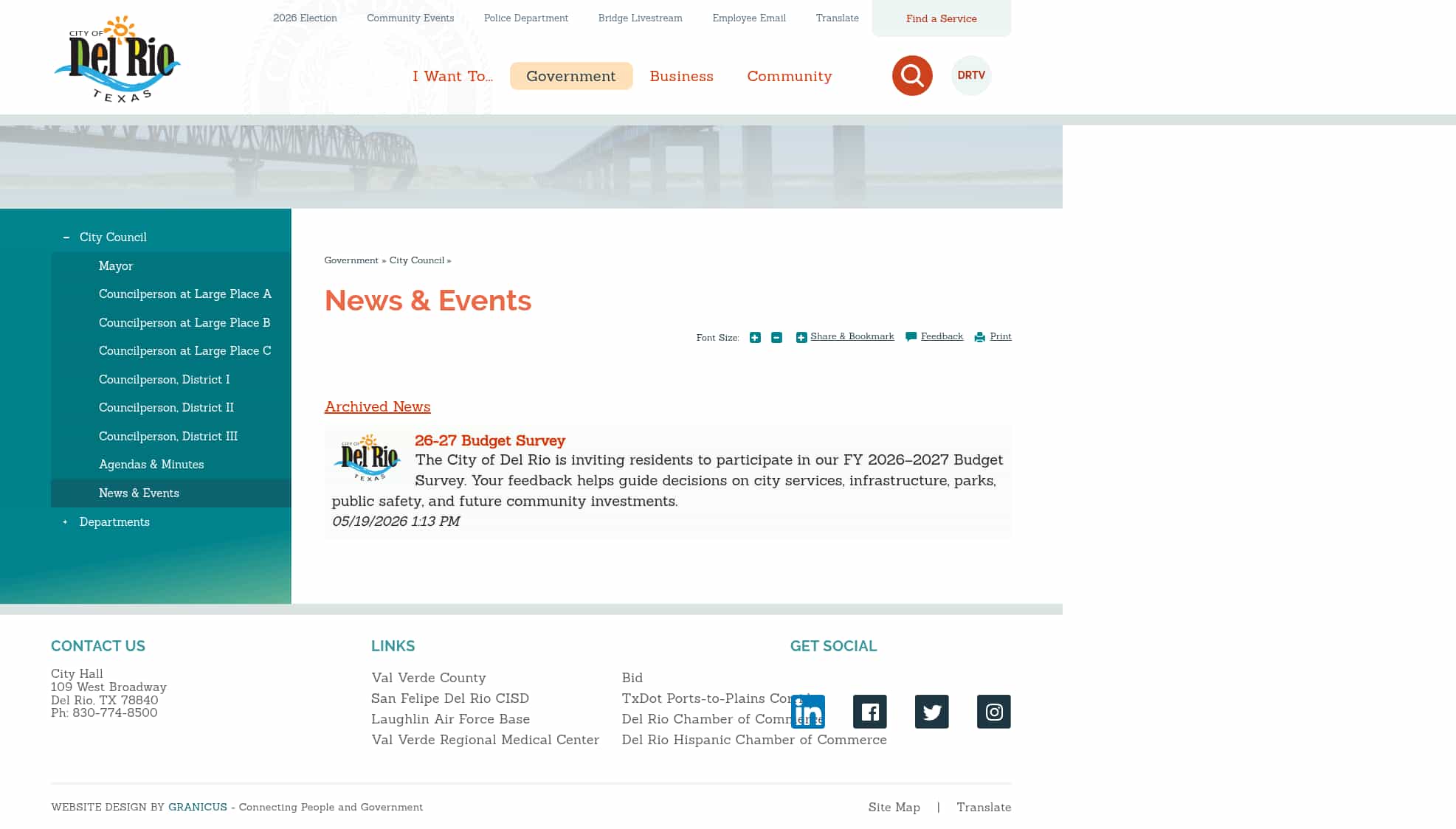Screen dimensions: 1456x829
Task: Click Translate in the top bar
Action: pyautogui.click(x=838, y=18)
